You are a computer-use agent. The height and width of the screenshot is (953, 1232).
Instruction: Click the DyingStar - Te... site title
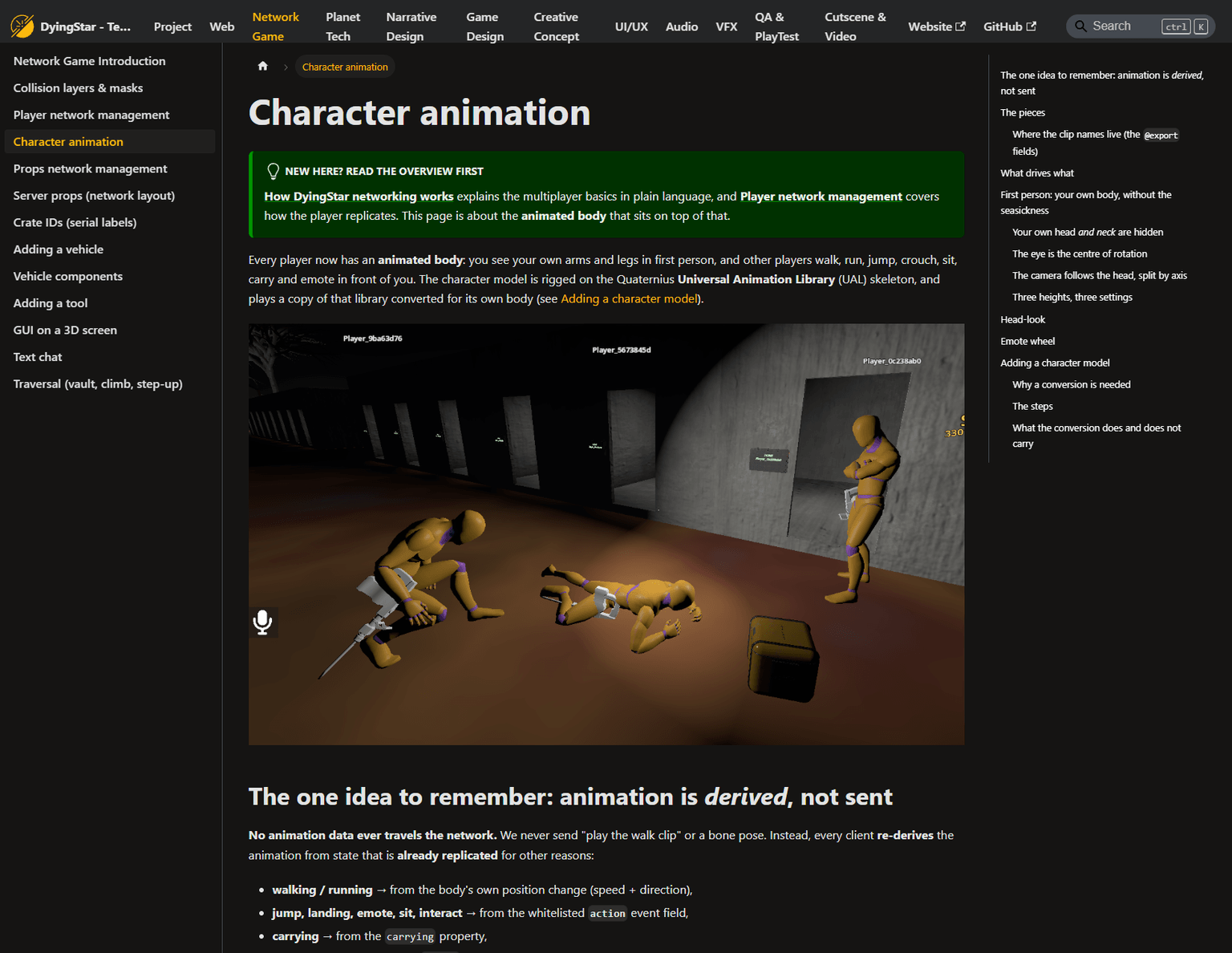pyautogui.click(x=85, y=26)
